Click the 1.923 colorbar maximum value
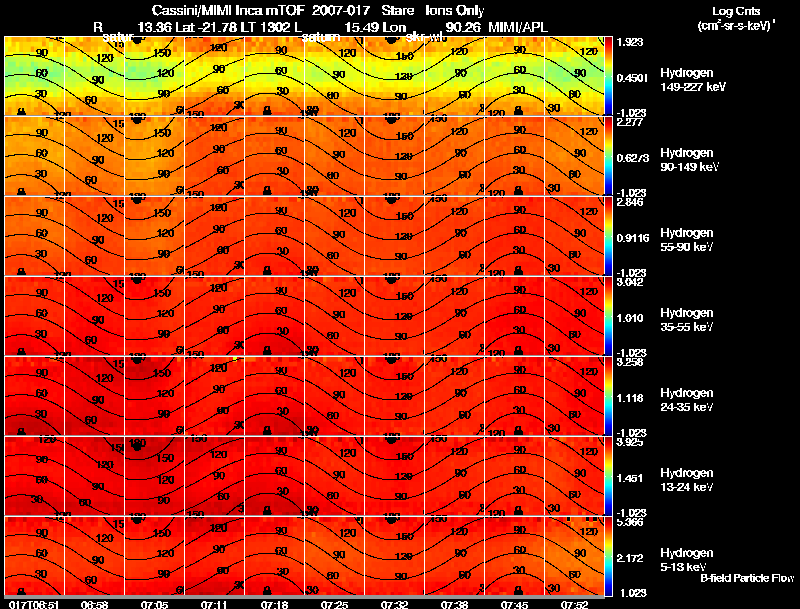This screenshot has height=609, width=800. click(630, 42)
